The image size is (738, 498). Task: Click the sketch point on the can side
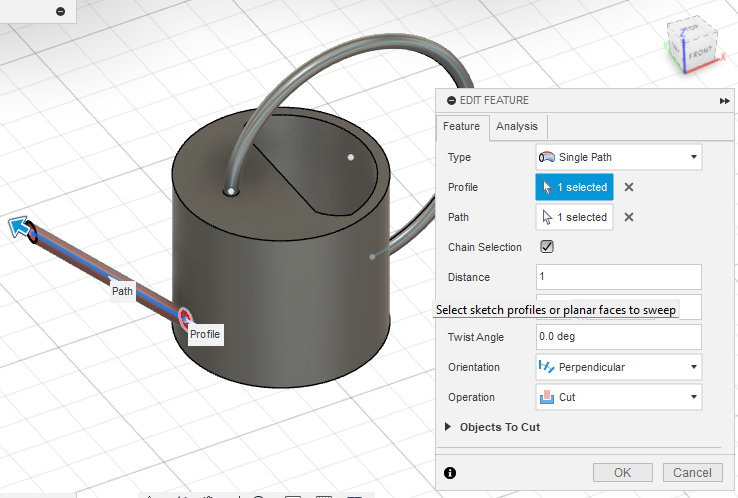pos(372,257)
